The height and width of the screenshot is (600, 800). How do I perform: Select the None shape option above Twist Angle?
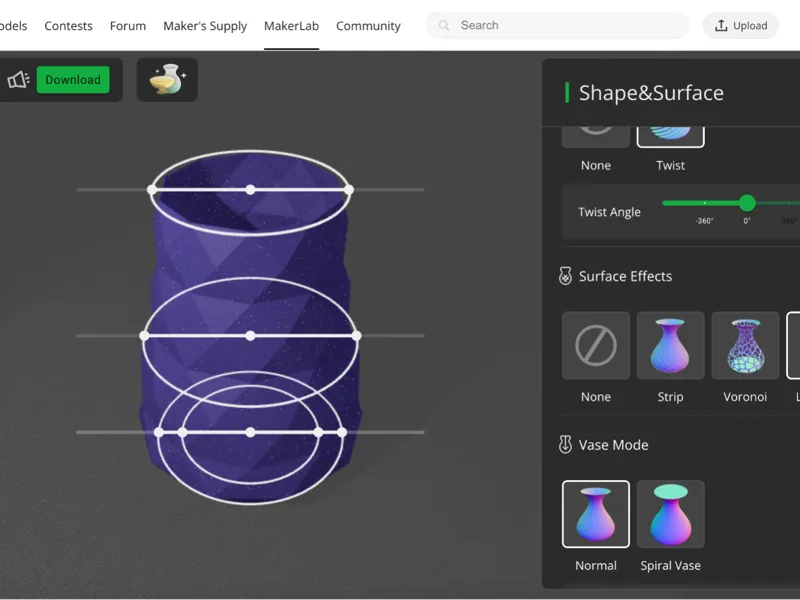(596, 136)
